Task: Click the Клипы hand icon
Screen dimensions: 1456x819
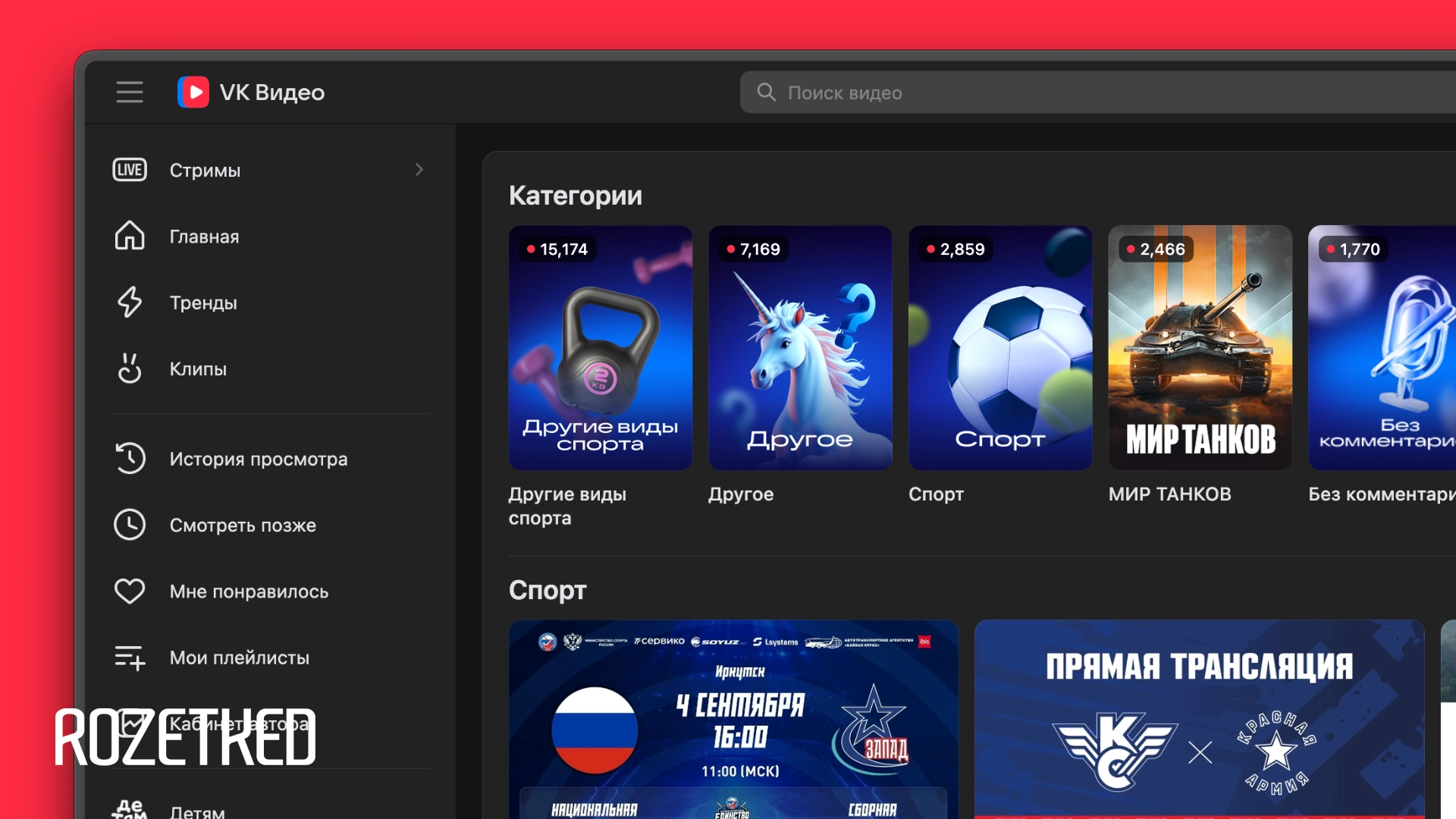Action: pos(130,369)
